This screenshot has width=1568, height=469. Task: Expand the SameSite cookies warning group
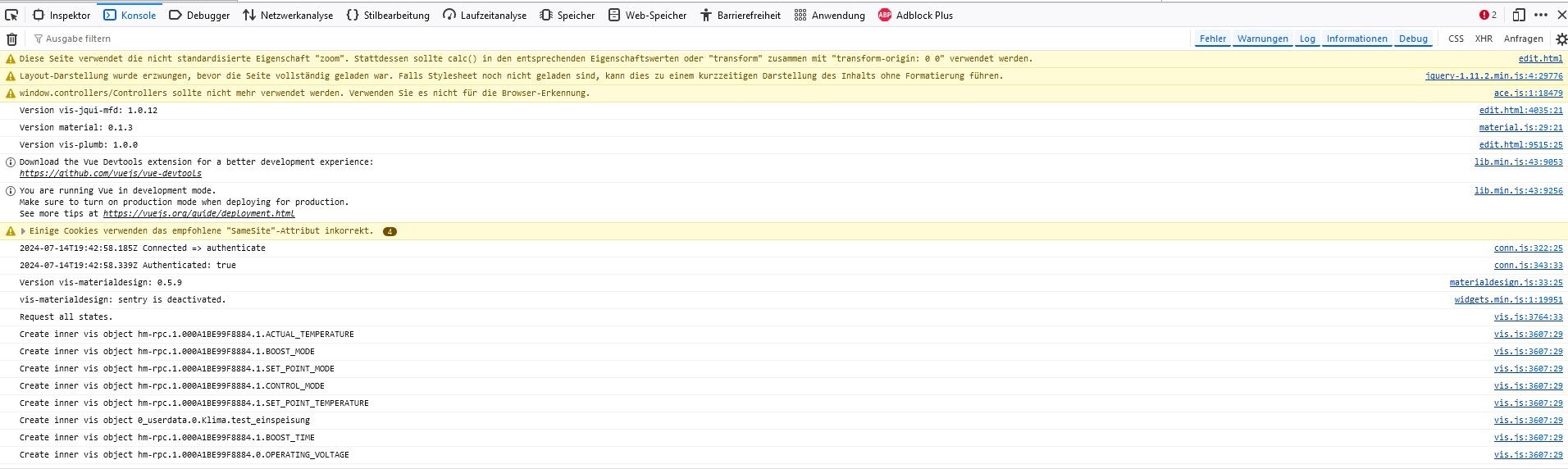[x=23, y=231]
